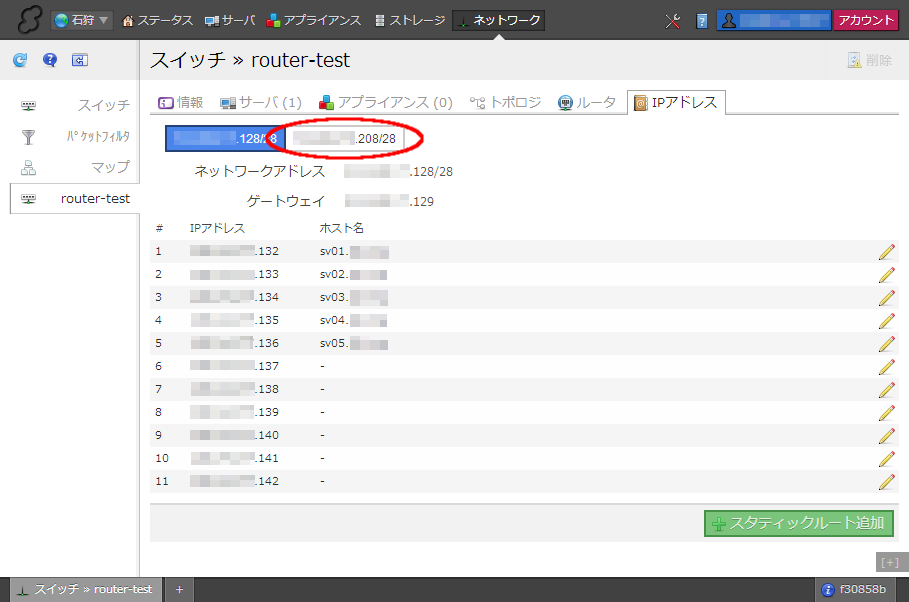Click the info icon beside f30858b
This screenshot has height=602, width=909.
827,590
